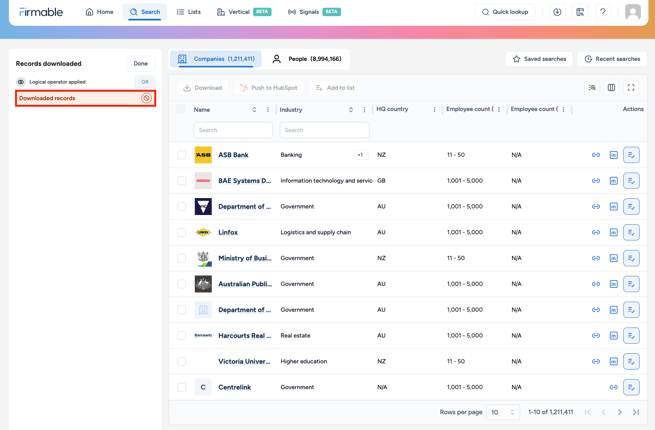
Task: Click Add to list button
Action: (x=335, y=88)
